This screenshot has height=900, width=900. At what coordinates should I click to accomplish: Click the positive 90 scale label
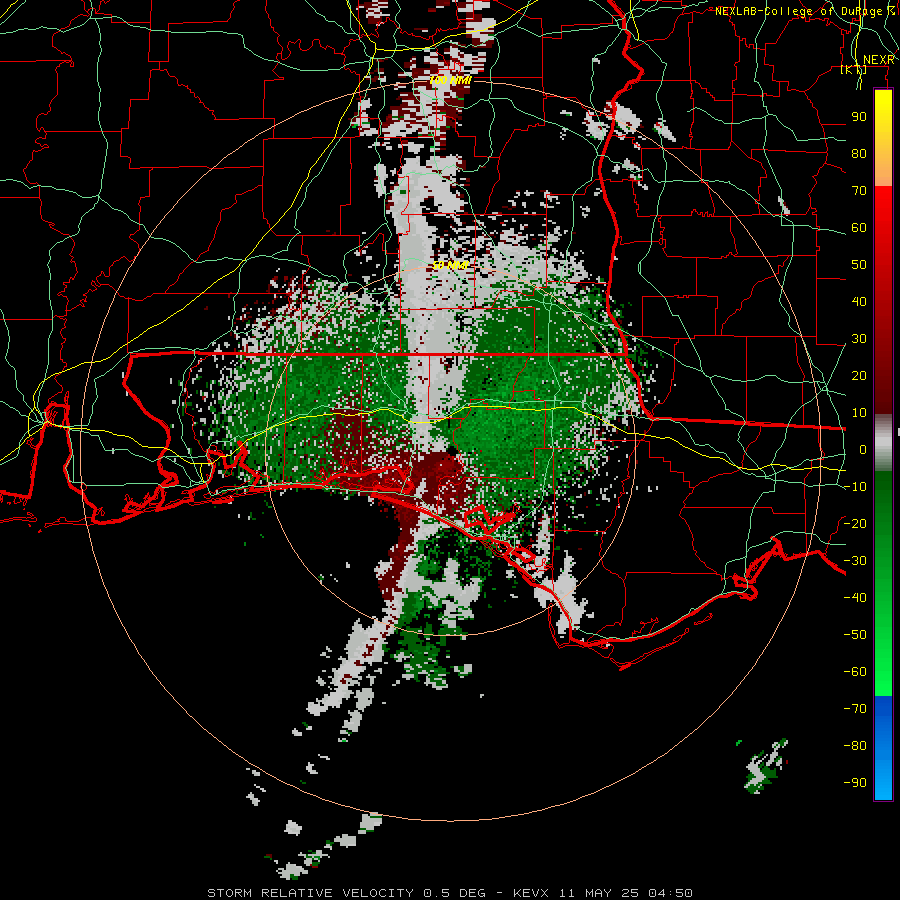coord(859,117)
